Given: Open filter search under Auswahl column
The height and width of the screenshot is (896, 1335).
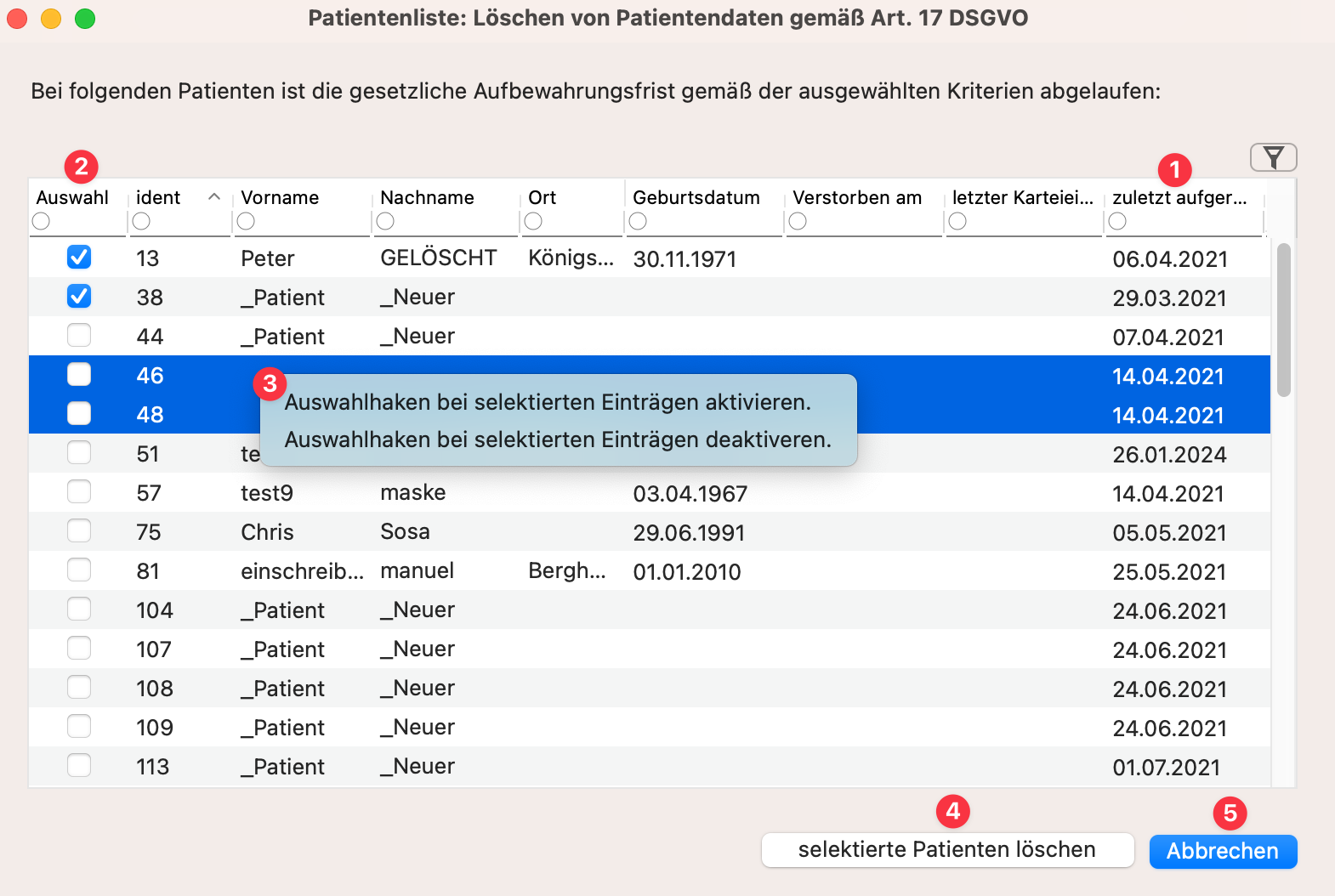Looking at the screenshot, I should pos(41,221).
